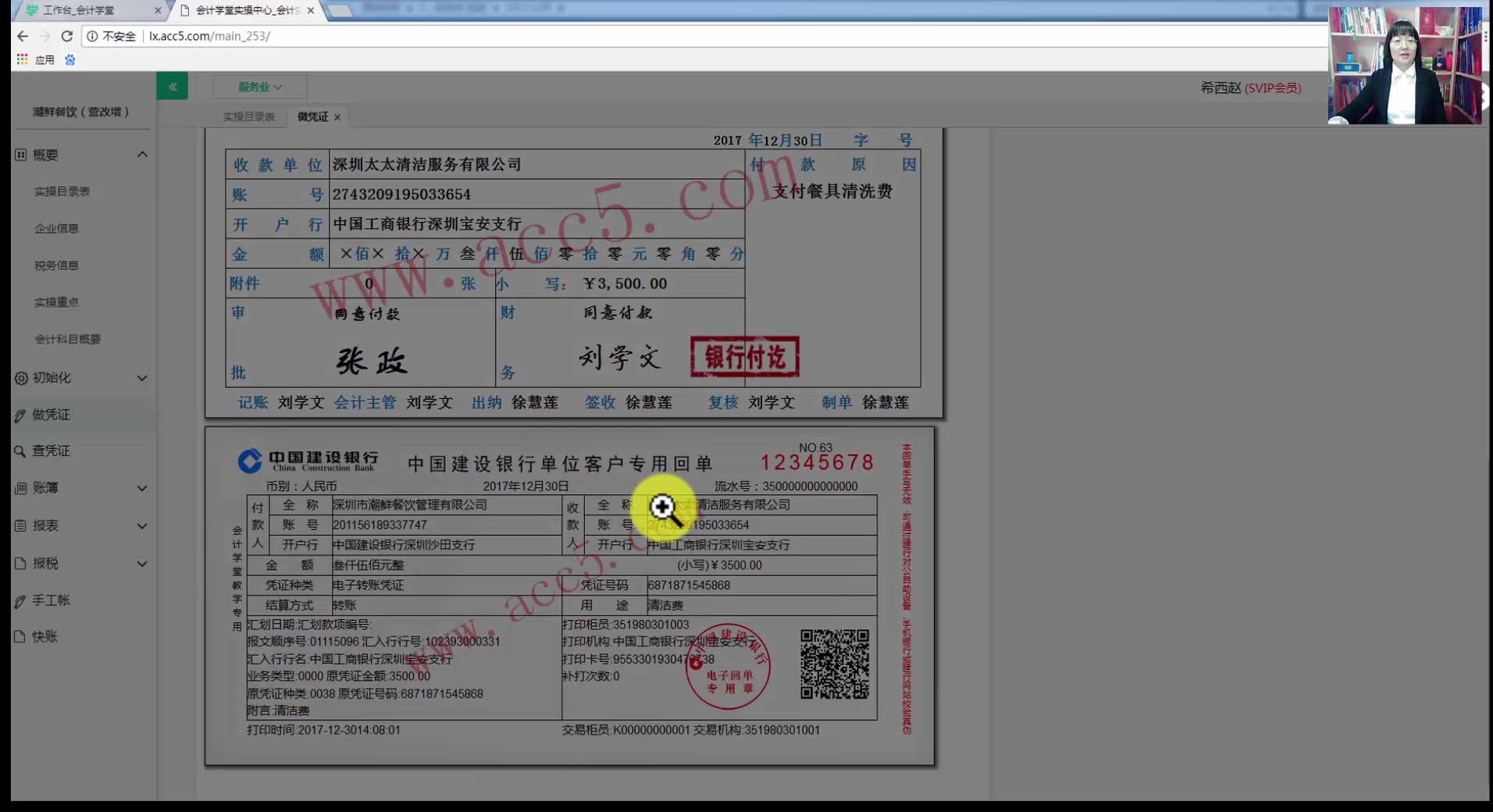Select the 做凭证 content tab
Viewport: 1493px width, 812px height.
(x=312, y=117)
